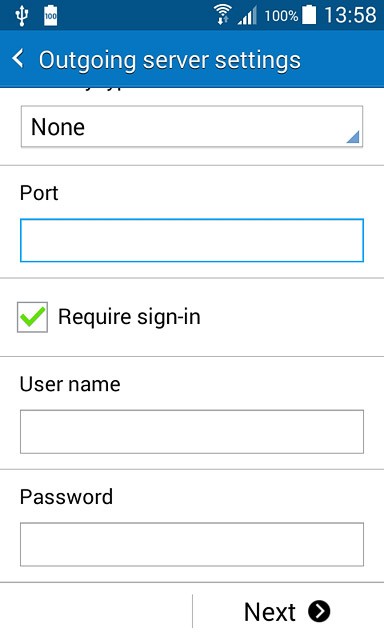Uncheck the Require sign-in checkbox
Viewport: 384px width, 640px height.
[x=32, y=317]
